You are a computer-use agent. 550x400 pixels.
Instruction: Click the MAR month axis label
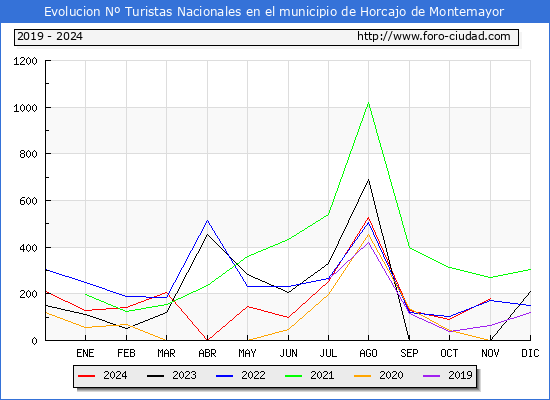(167, 353)
